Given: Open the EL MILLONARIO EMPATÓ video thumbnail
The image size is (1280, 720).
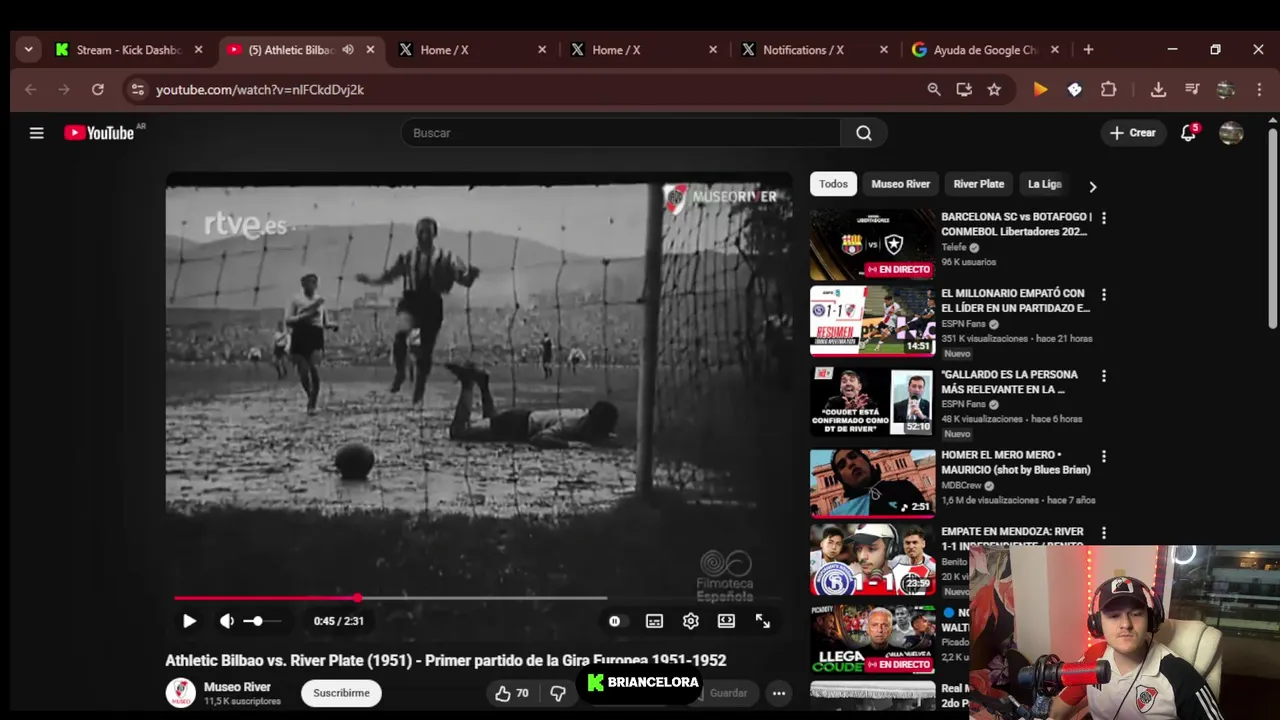Looking at the screenshot, I should pyautogui.click(x=873, y=321).
